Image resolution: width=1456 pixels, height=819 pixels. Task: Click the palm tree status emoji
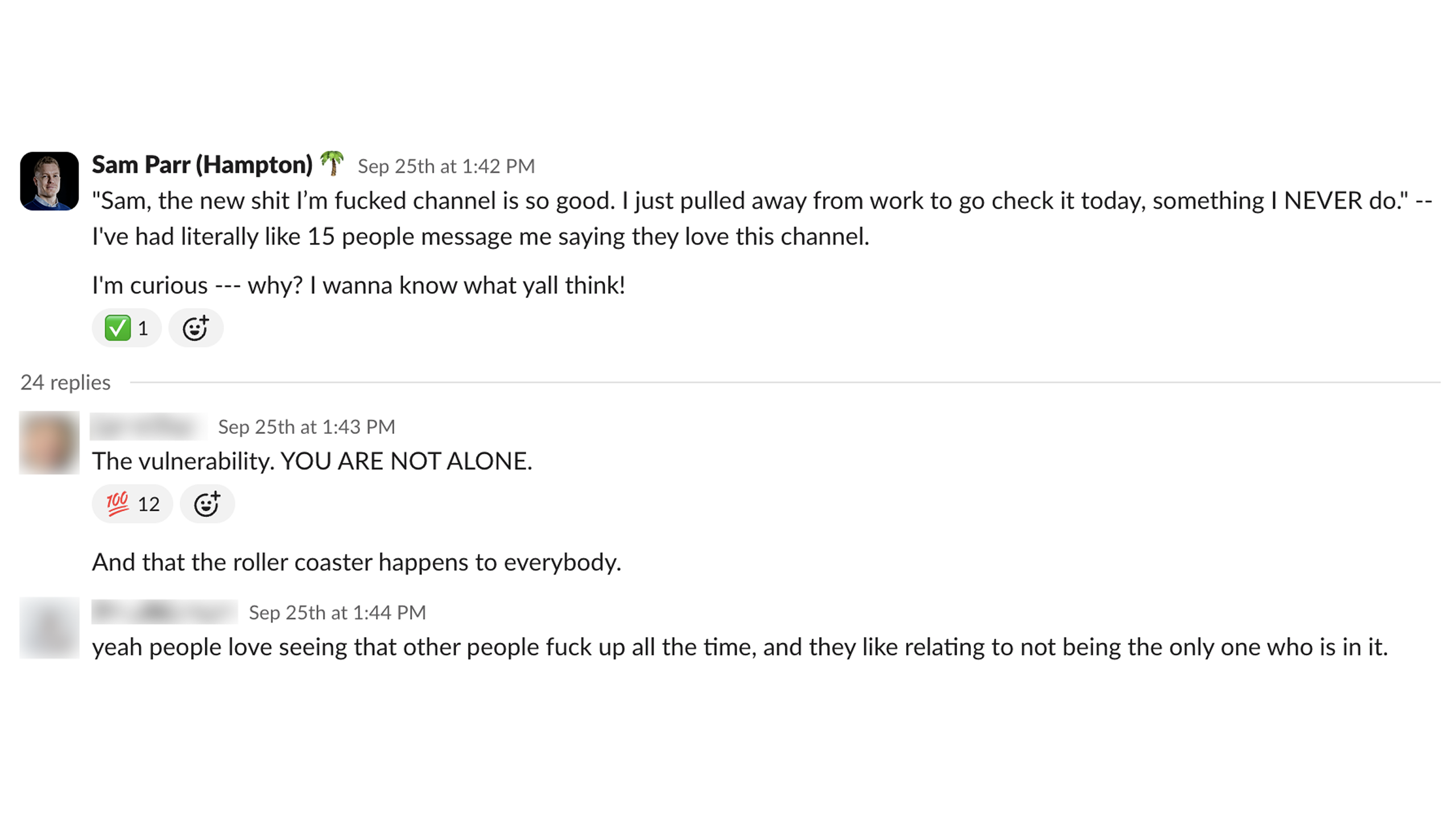[x=332, y=164]
